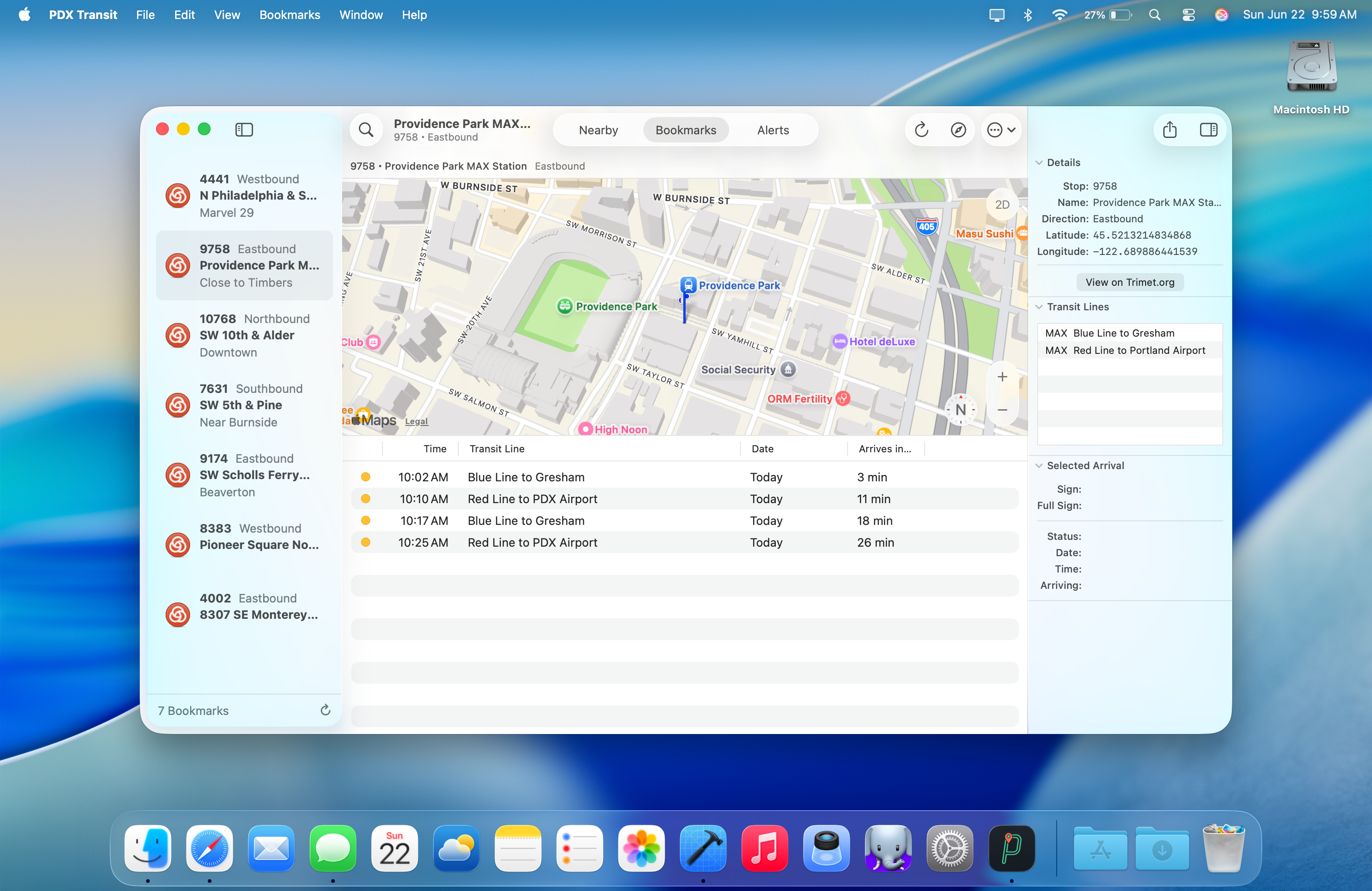Refresh bookmarks list at sidebar bottom

pyautogui.click(x=325, y=710)
